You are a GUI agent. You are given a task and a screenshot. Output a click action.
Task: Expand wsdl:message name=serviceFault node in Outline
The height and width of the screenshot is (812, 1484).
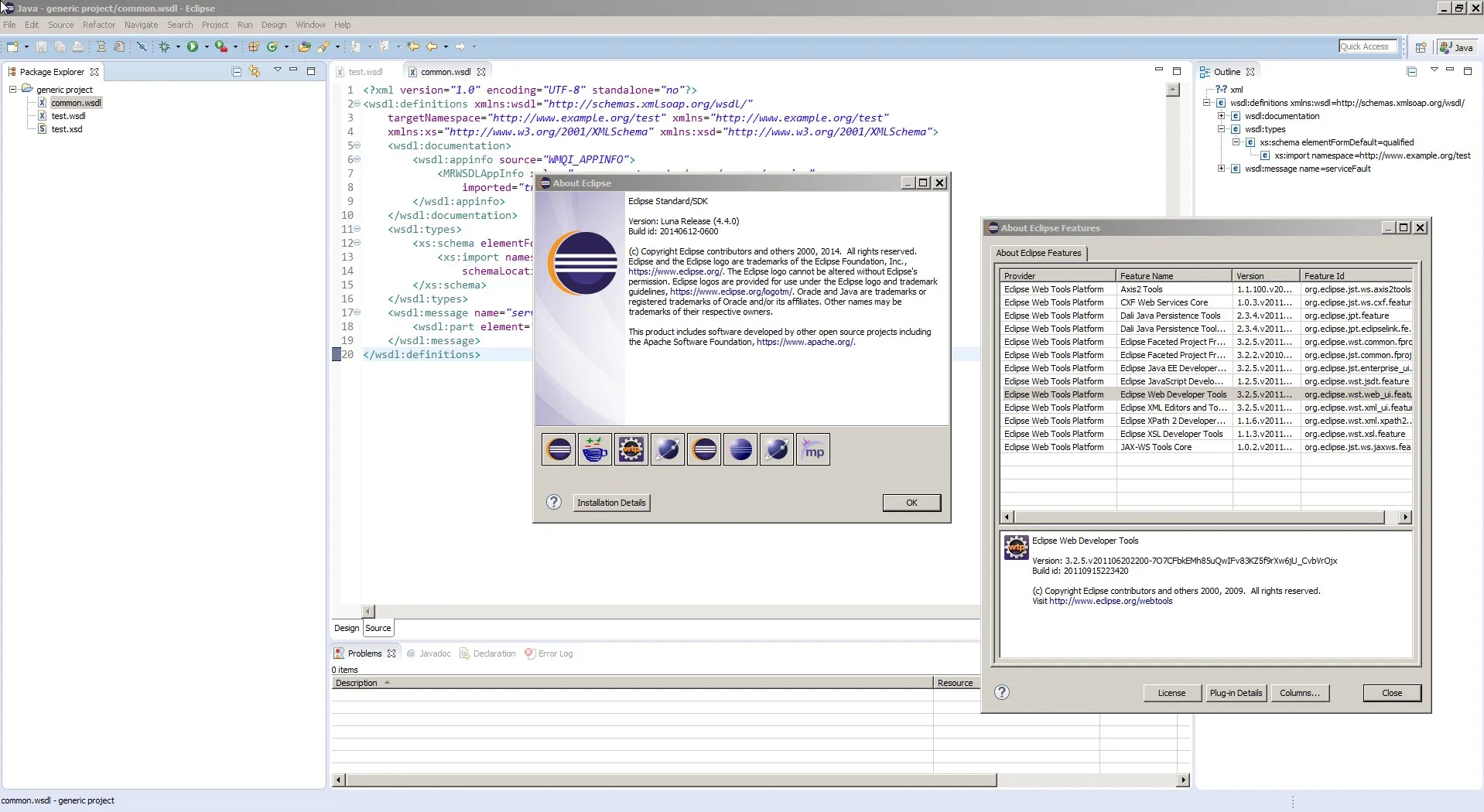click(x=1222, y=169)
